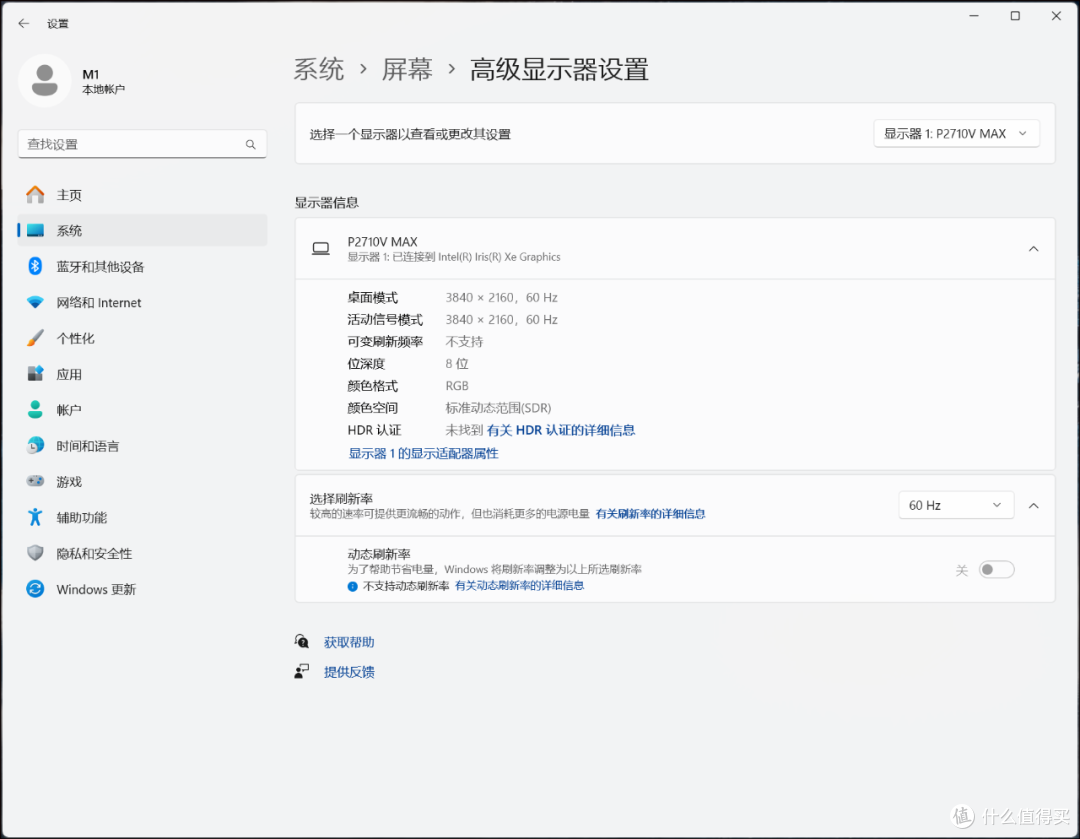Click the info icon near 不支持动态刷新率
Screen dimensions: 1080x839
tap(353, 586)
